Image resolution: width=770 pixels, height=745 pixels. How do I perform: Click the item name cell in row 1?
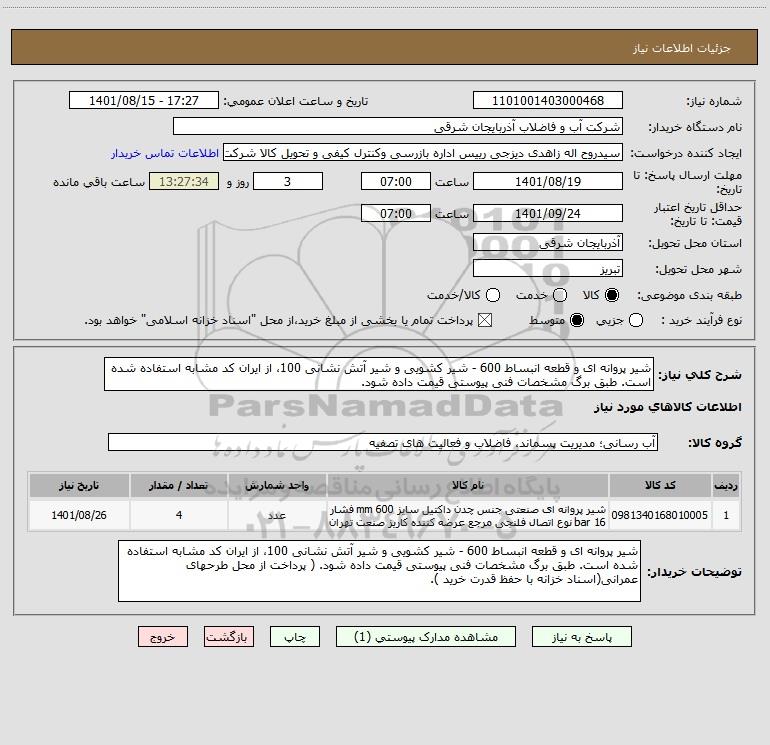(x=468, y=515)
